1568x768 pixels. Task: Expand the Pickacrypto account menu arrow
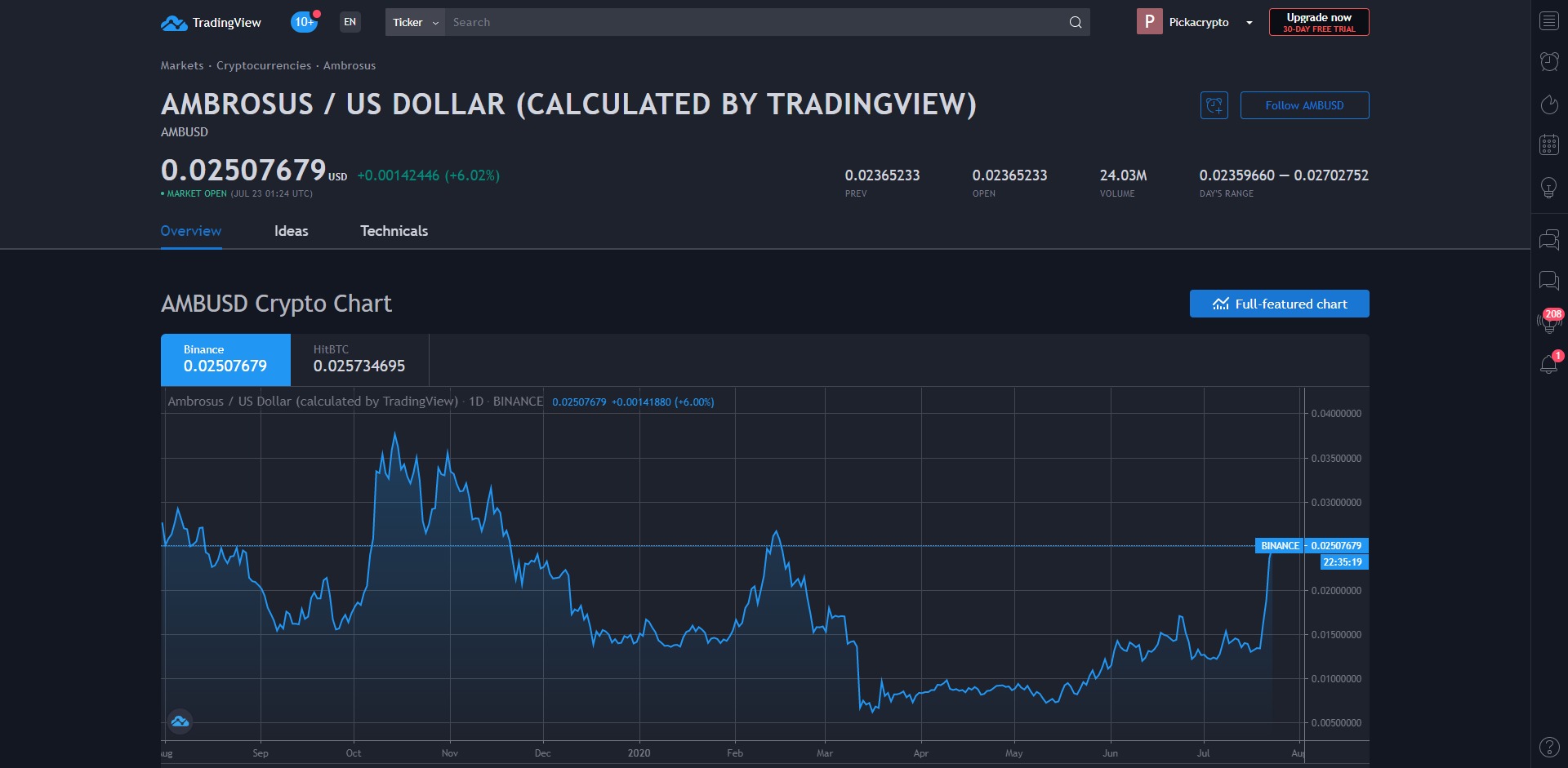coord(1249,23)
